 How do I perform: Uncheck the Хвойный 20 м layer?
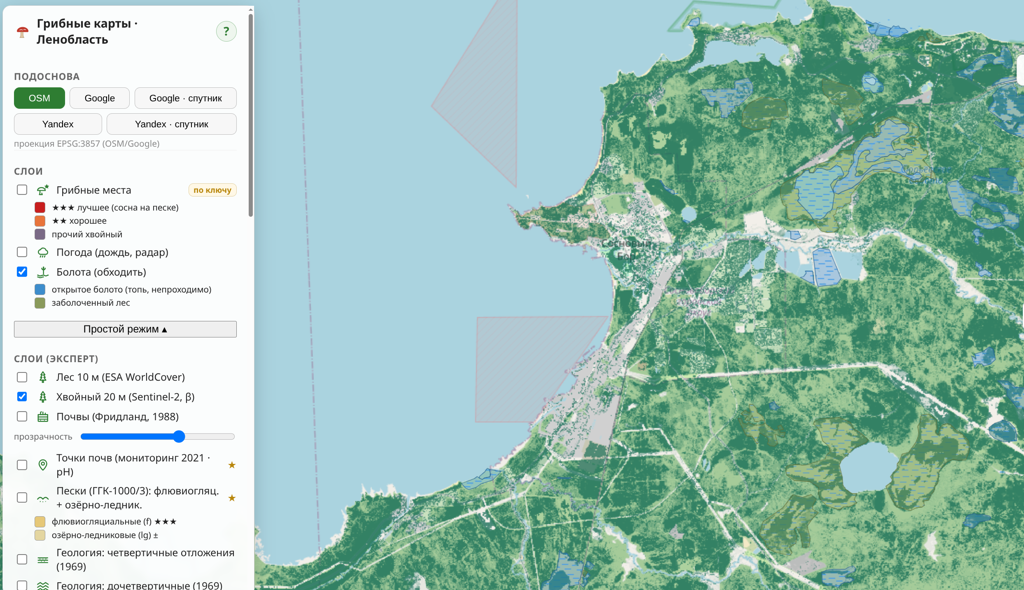click(x=22, y=397)
